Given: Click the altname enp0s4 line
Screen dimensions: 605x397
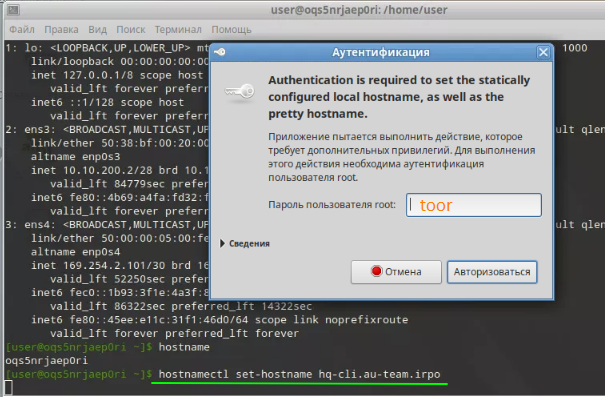Looking at the screenshot, I should coord(76,252).
